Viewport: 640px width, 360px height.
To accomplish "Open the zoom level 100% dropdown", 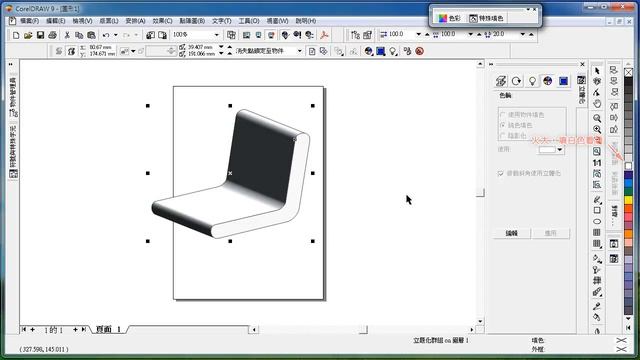I will [x=217, y=35].
